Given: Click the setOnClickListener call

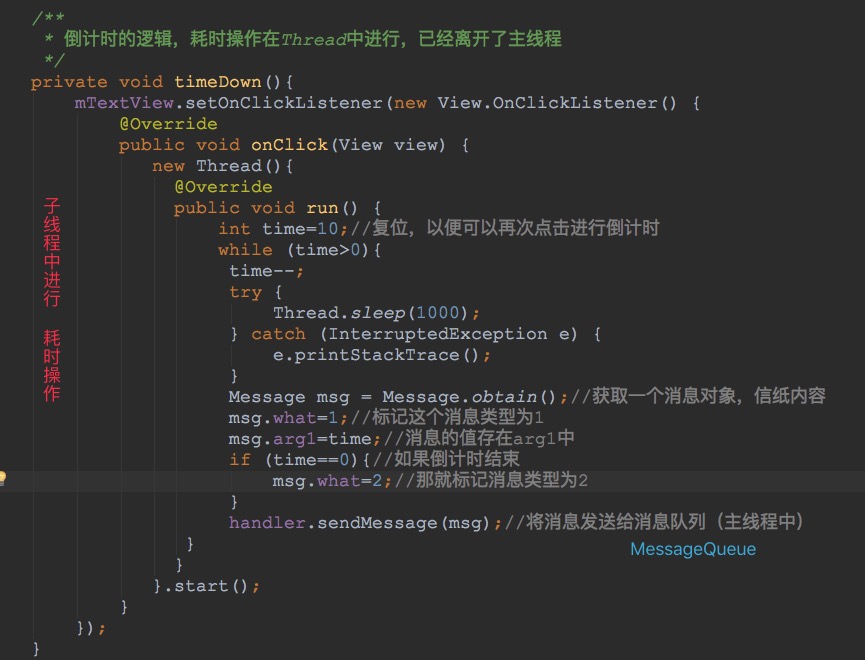Looking at the screenshot, I should pyautogui.click(x=284, y=103).
